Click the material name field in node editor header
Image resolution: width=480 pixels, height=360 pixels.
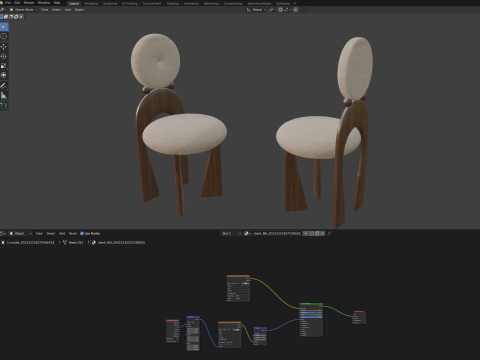[277, 234]
